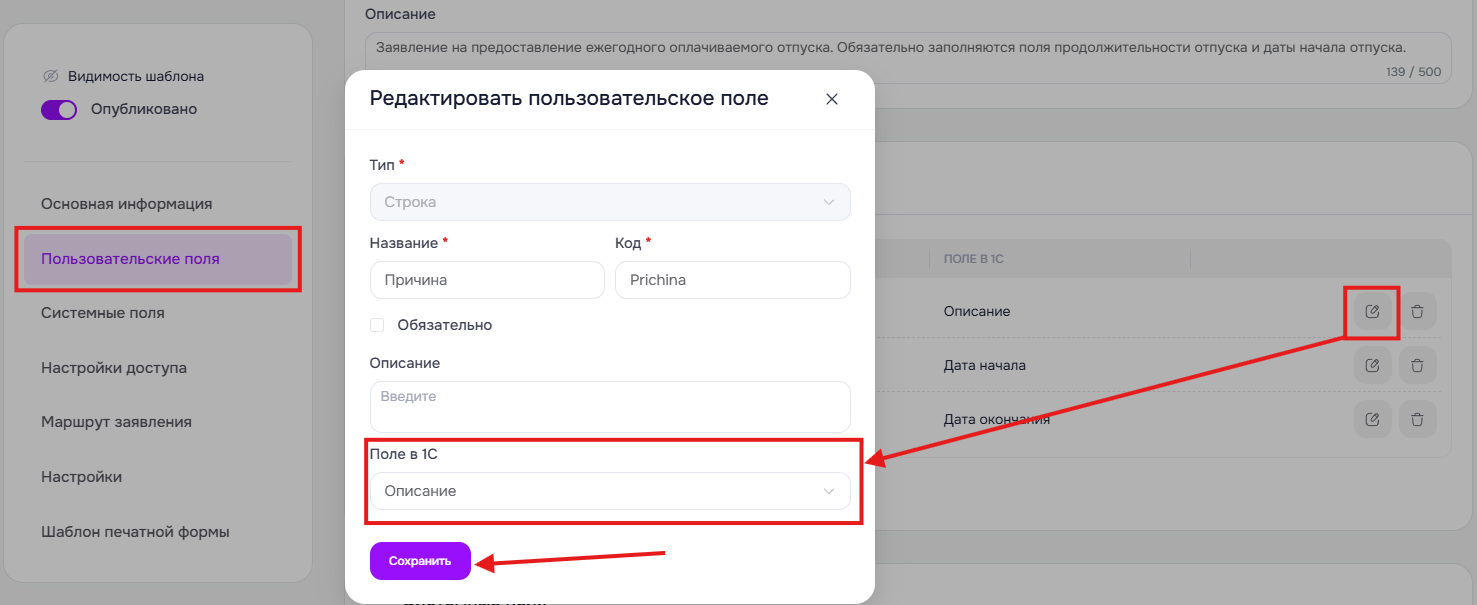Close the edit custom field dialog
The width and height of the screenshot is (1477, 605).
click(x=831, y=99)
